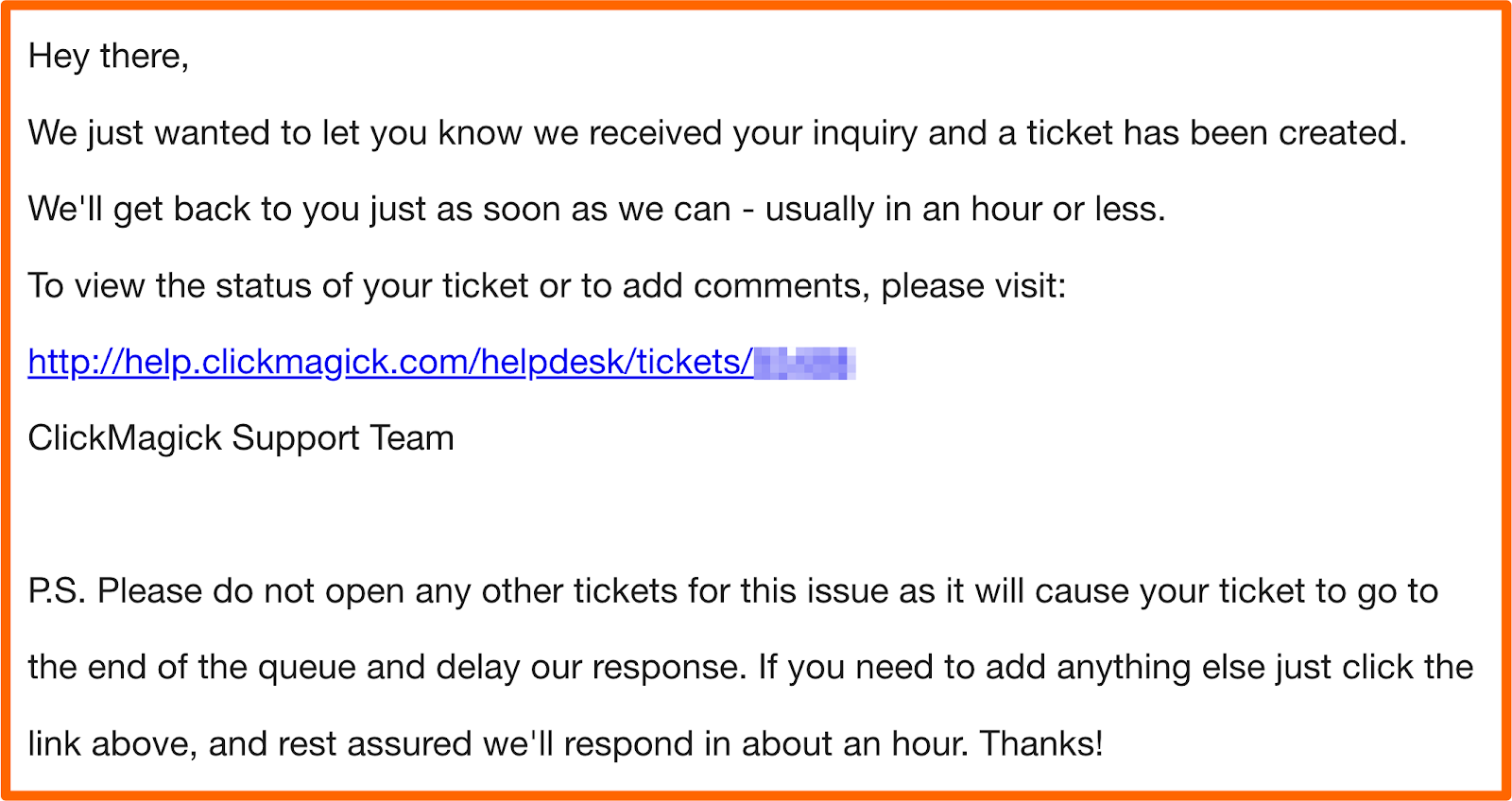This screenshot has width=1512, height=801.
Task: Click the 'P.S.' text starting the postscript
Action: pyautogui.click(x=57, y=591)
